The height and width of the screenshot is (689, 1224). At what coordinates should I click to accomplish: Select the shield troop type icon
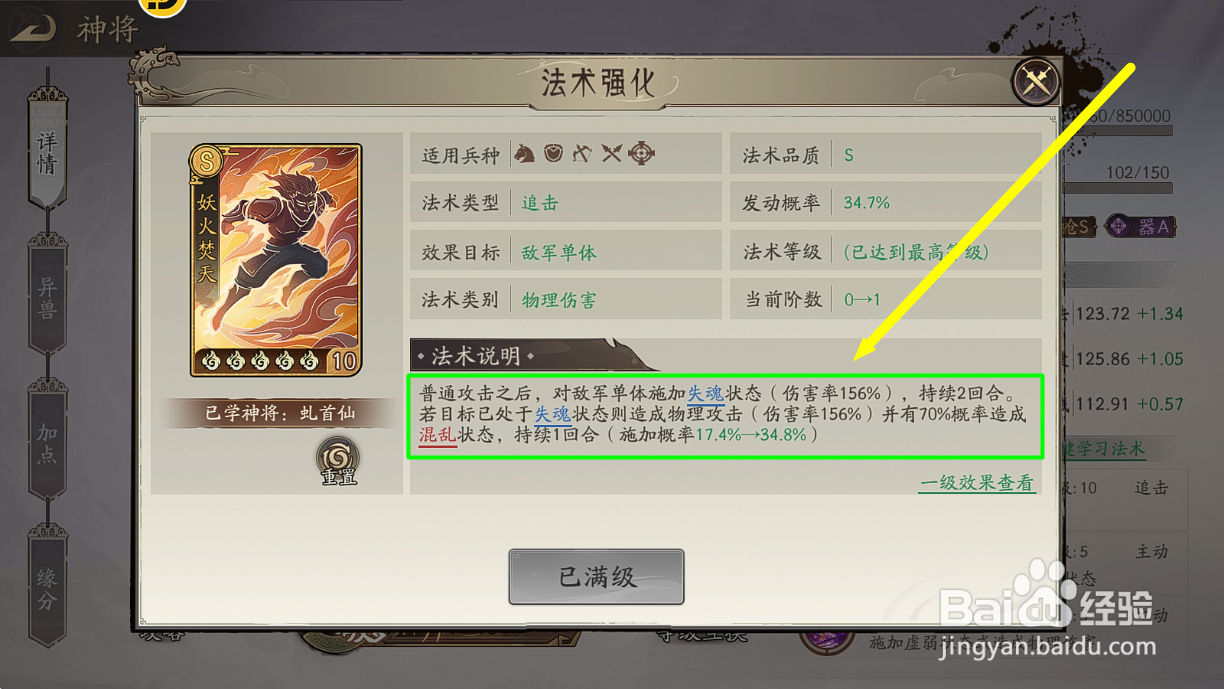point(553,154)
